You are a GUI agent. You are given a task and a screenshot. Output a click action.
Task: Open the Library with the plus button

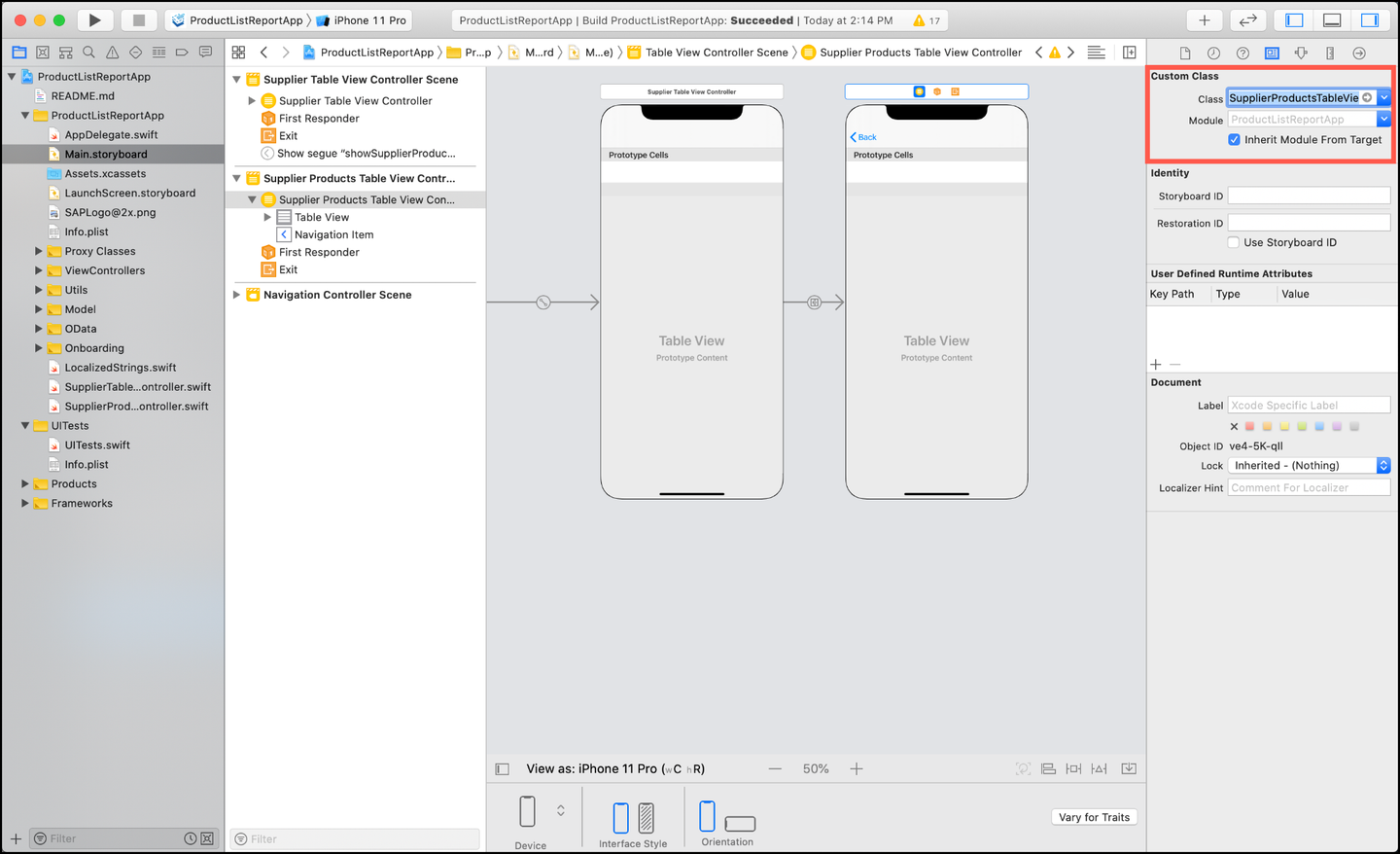pos(1204,19)
